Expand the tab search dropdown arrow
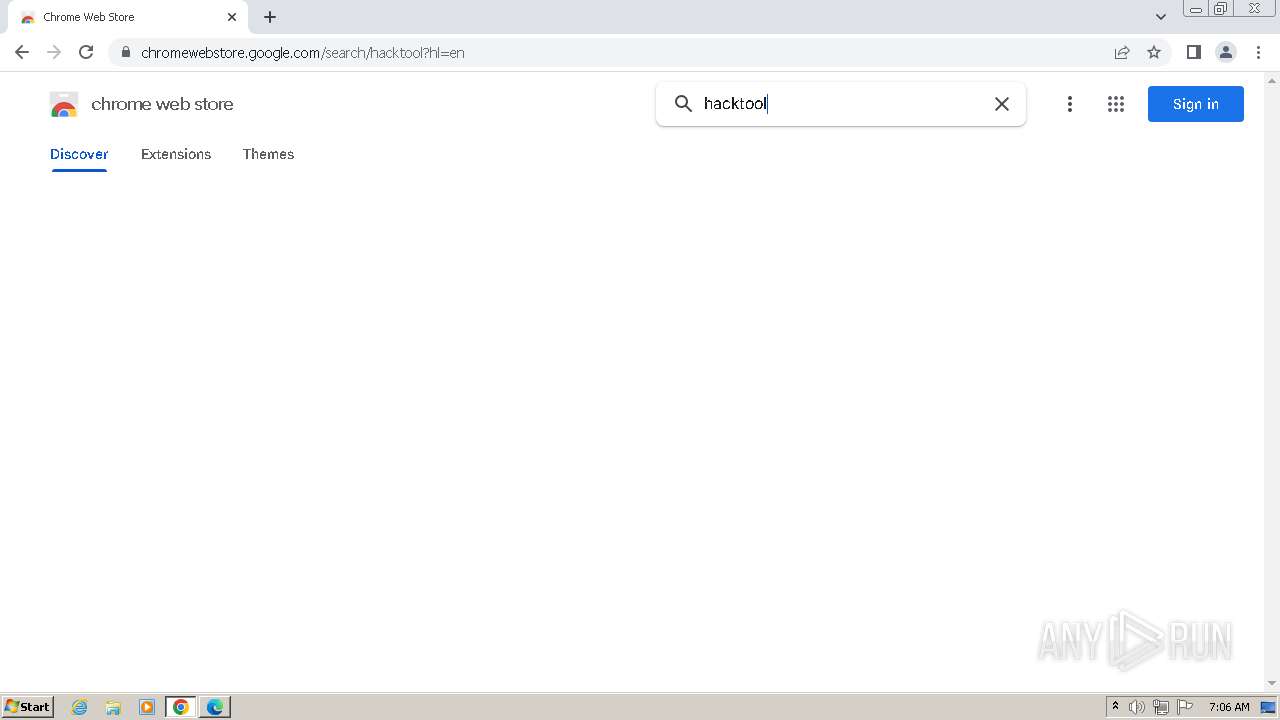Viewport: 1280px width, 720px height. tap(1161, 17)
